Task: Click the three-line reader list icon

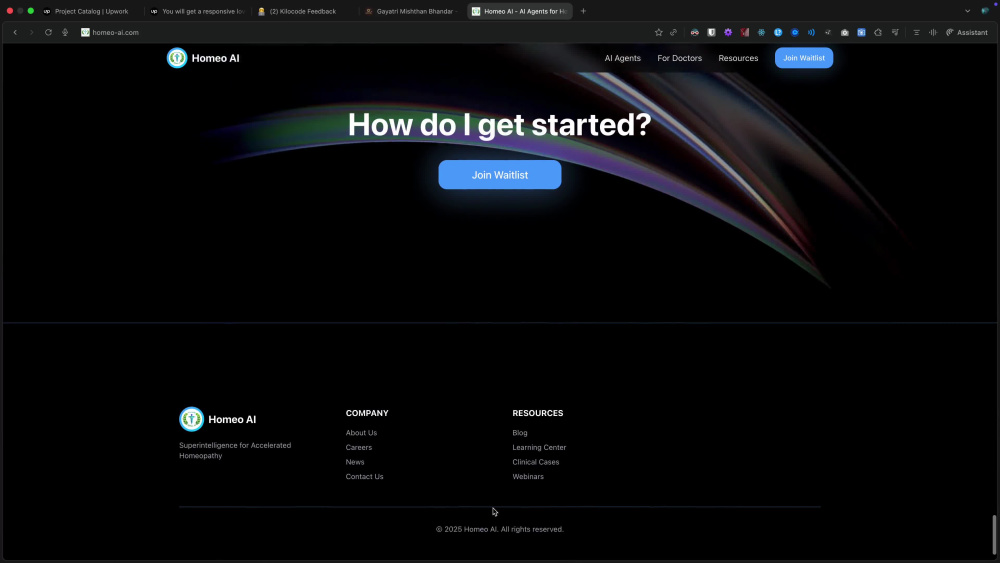Action: 916,32
